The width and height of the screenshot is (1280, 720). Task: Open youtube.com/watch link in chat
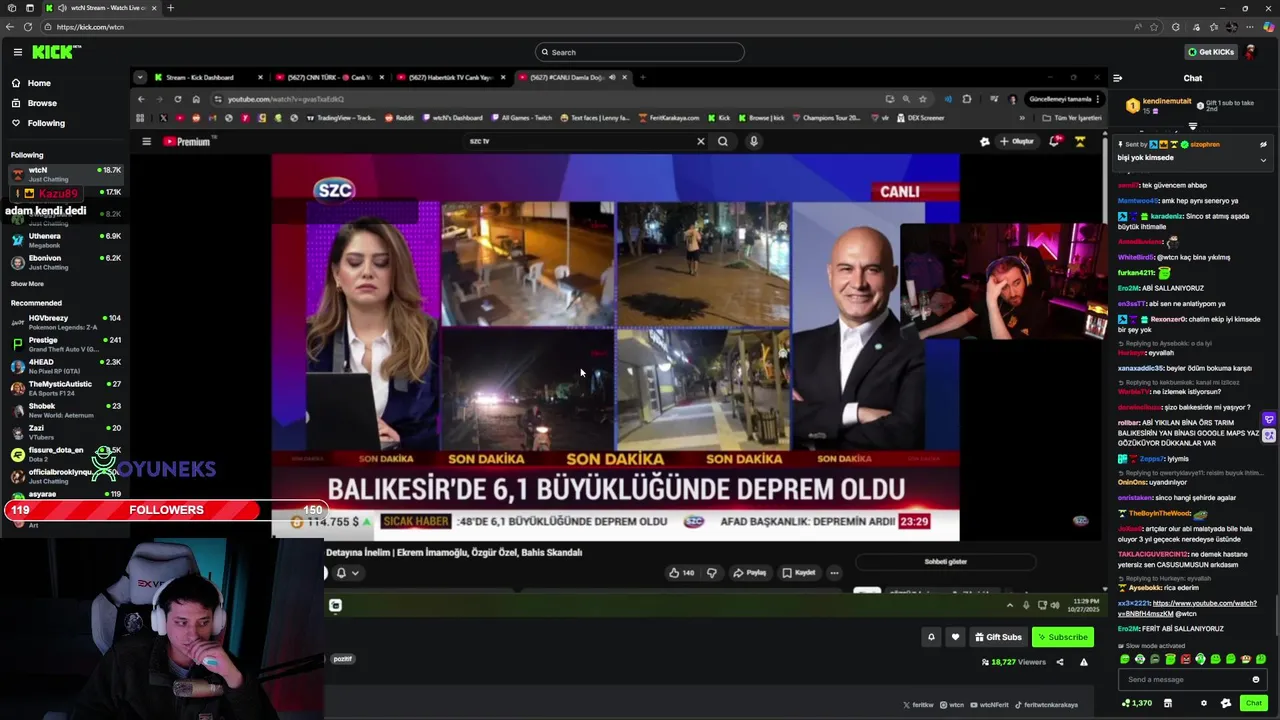(x=1187, y=608)
